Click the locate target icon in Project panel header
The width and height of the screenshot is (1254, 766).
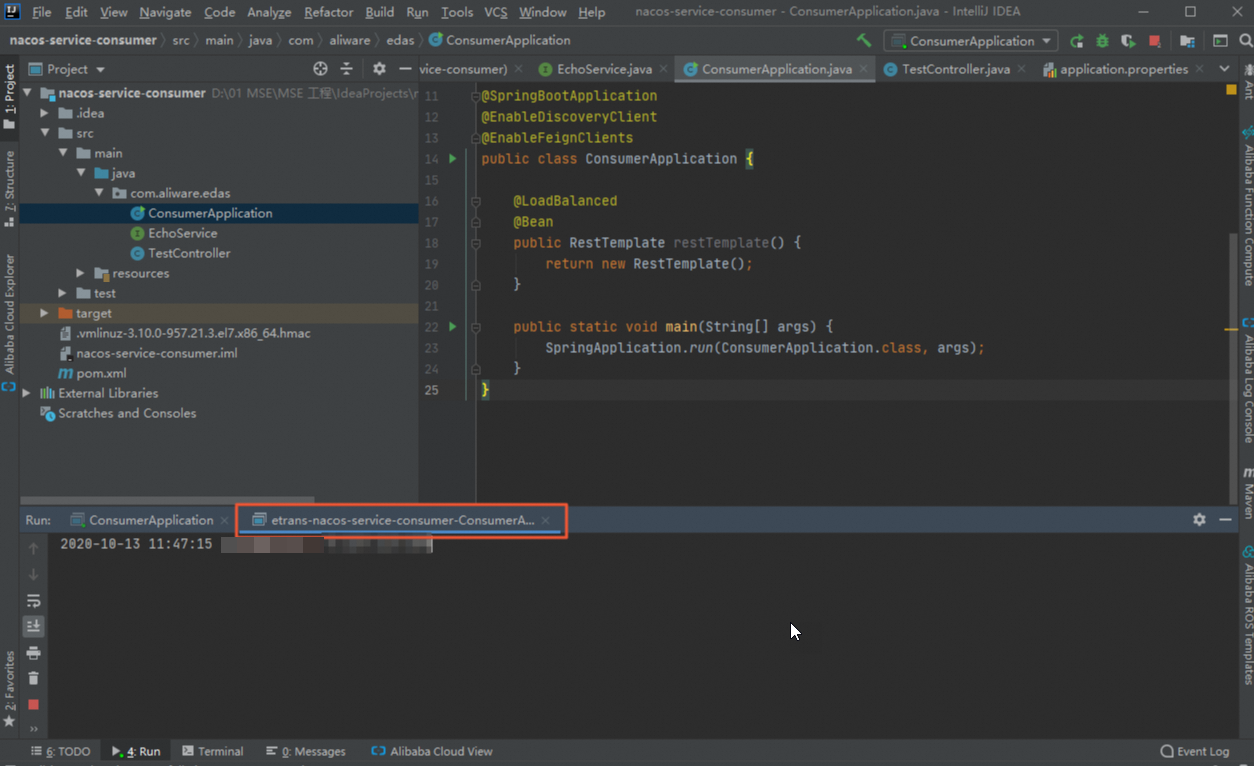320,69
